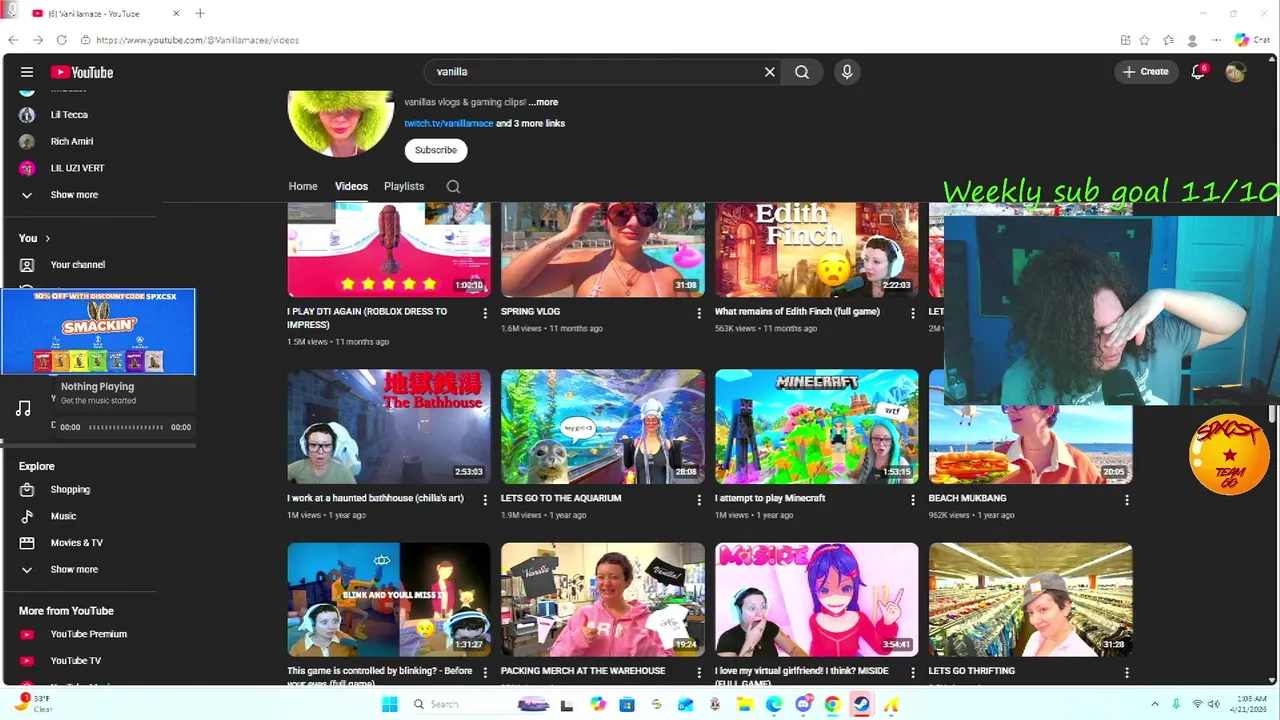
Task: Clear the search box with the X icon
Action: [x=770, y=72]
